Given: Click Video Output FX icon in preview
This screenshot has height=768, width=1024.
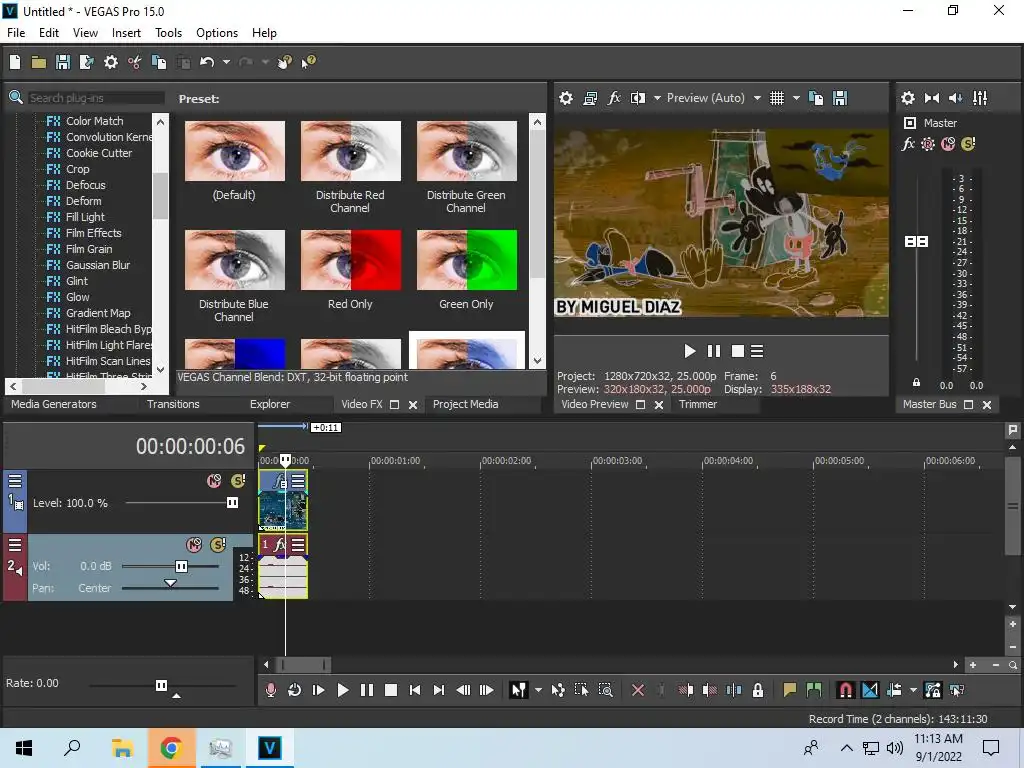Looking at the screenshot, I should tap(614, 98).
